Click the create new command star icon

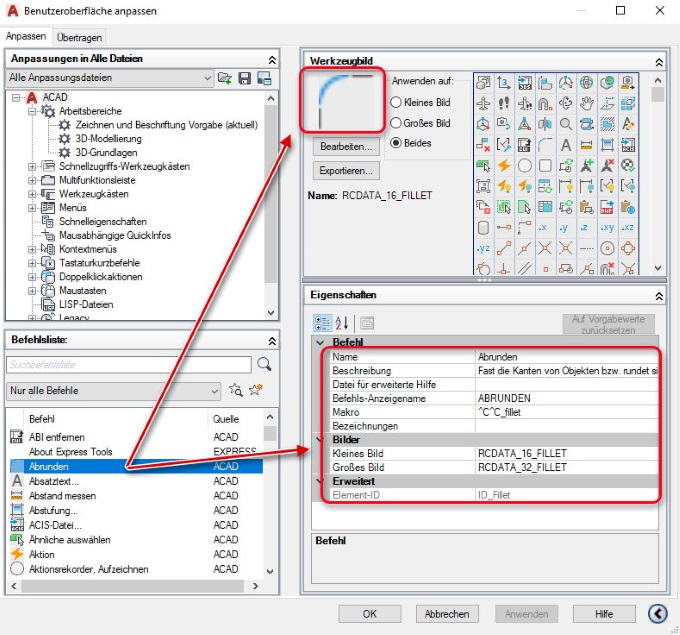point(255,390)
